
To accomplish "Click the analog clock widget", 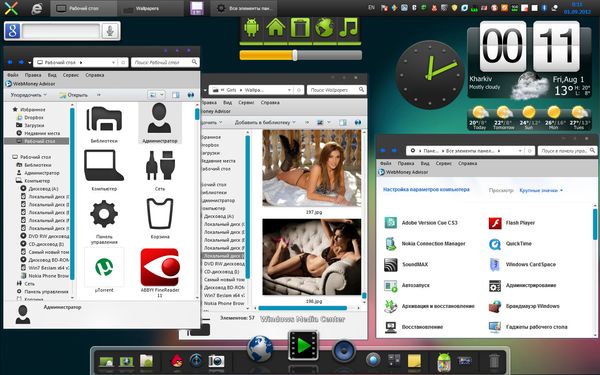I will click(430, 74).
